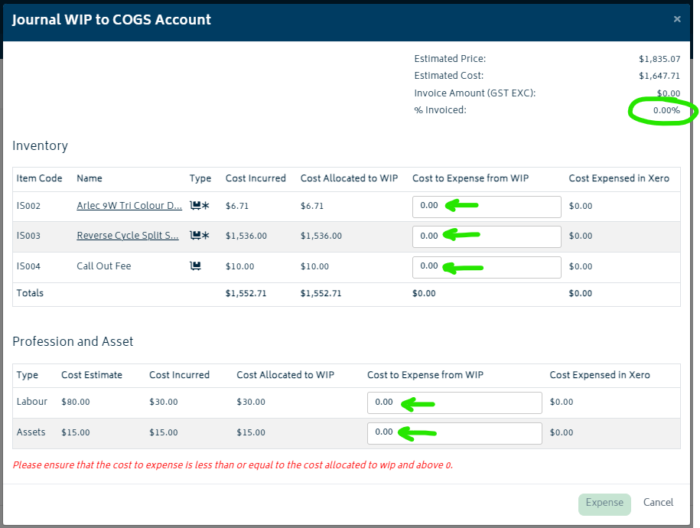This screenshot has height=528, width=700.
Task: Click the Call Out Fee type icon
Action: (x=195, y=266)
